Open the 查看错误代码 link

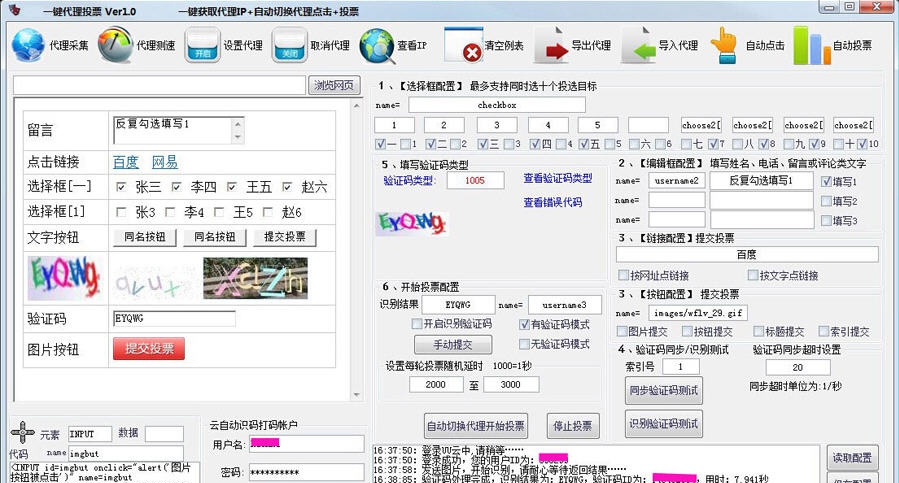(553, 202)
